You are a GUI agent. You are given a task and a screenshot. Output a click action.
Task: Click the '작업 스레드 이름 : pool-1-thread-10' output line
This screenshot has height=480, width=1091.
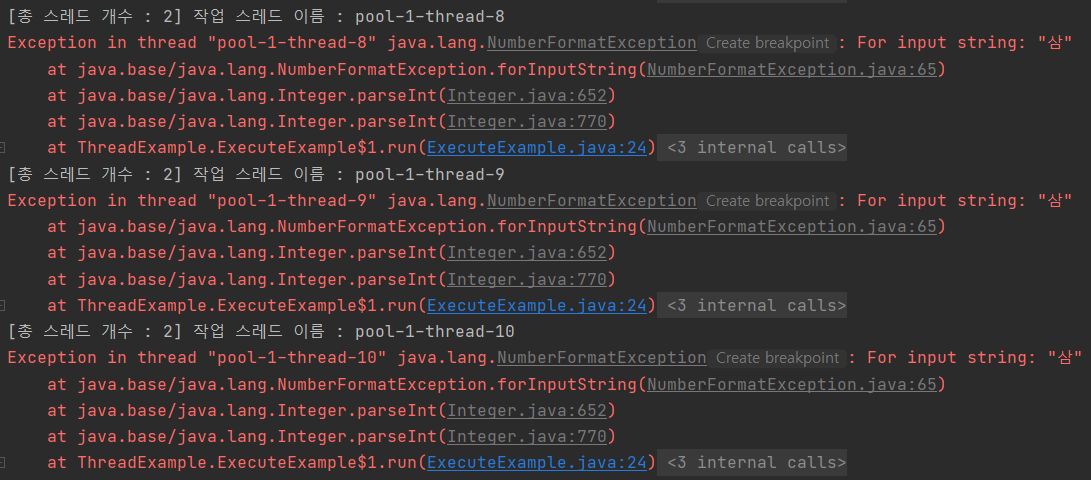[355, 332]
